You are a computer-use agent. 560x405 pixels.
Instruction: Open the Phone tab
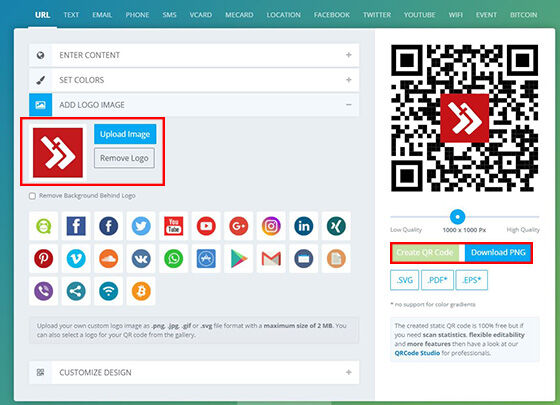point(137,15)
